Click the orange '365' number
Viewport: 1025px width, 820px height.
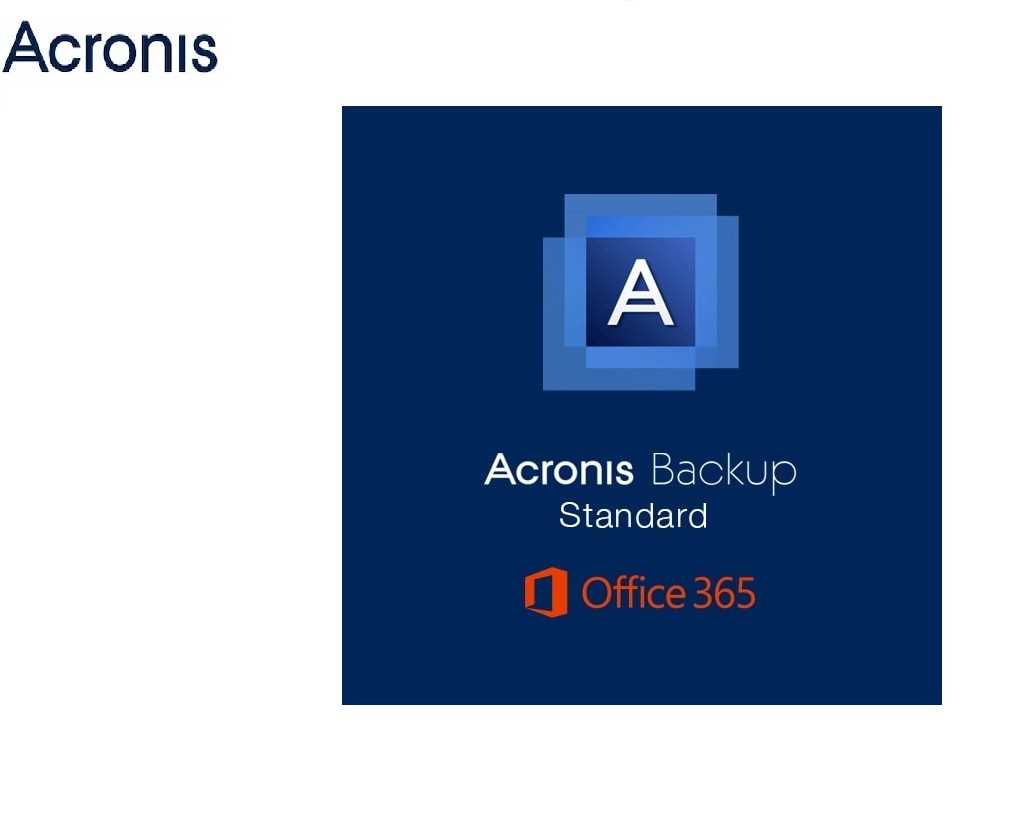point(724,593)
